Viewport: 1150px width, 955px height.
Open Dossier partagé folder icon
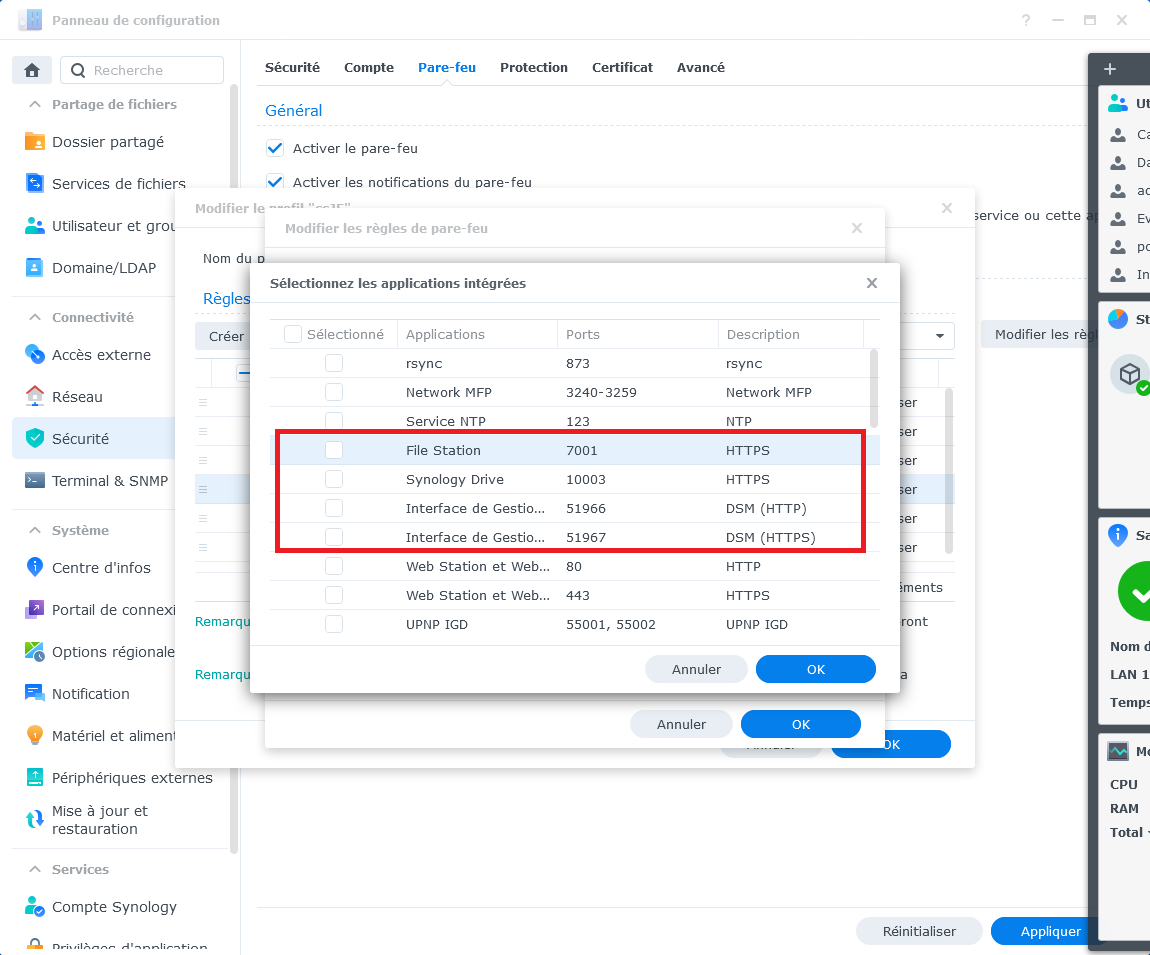click(x=35, y=142)
